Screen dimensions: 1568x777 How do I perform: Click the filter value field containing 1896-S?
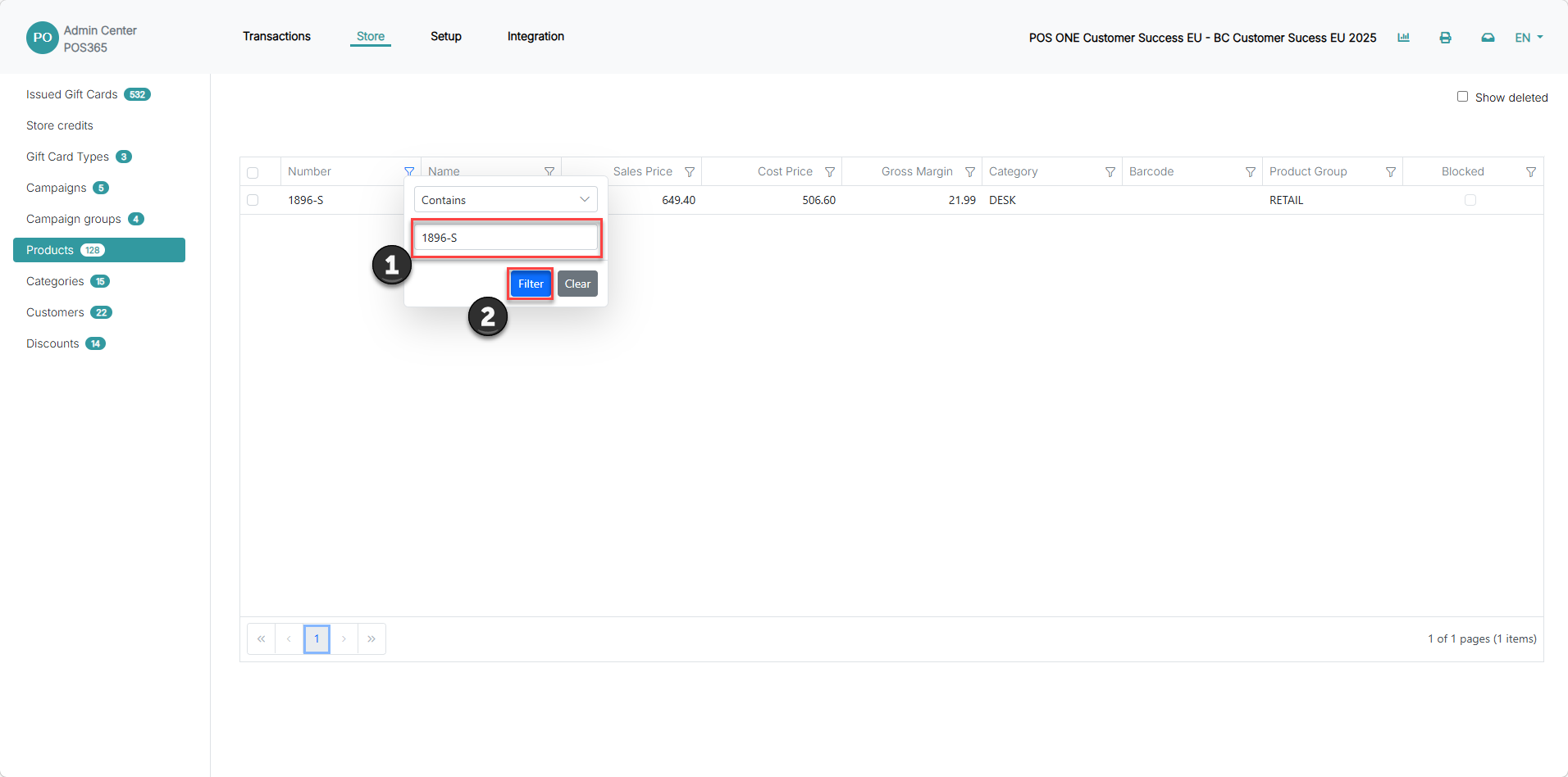pos(506,238)
